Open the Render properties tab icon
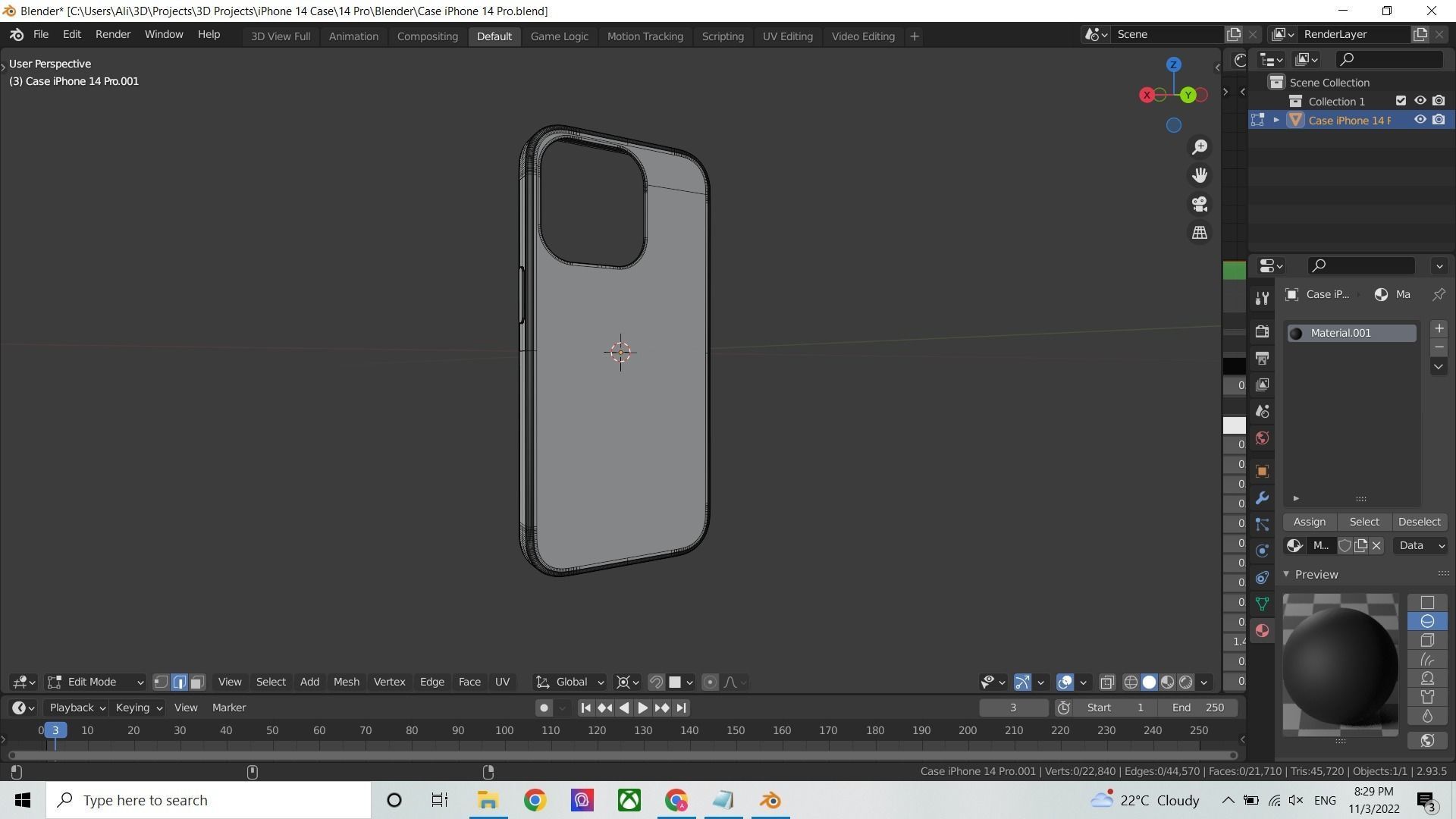 pyautogui.click(x=1262, y=331)
